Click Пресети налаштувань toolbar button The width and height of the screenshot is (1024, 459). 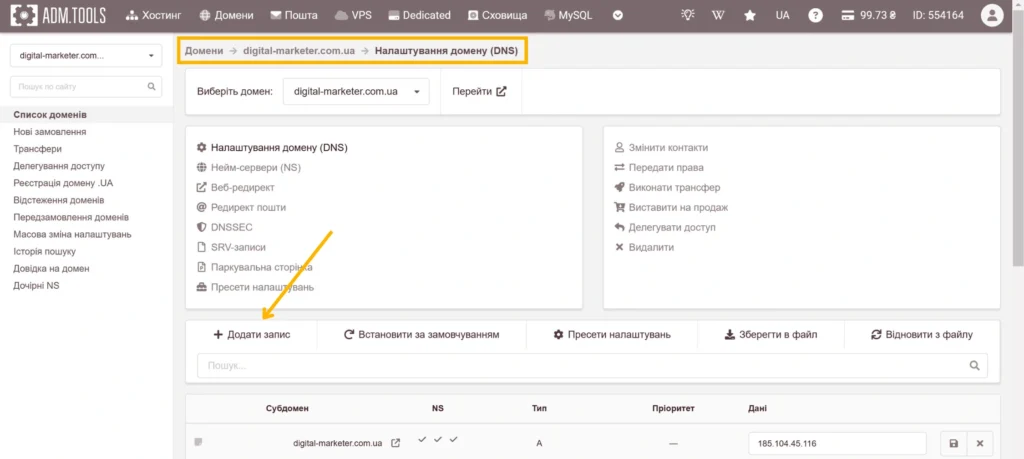(612, 334)
